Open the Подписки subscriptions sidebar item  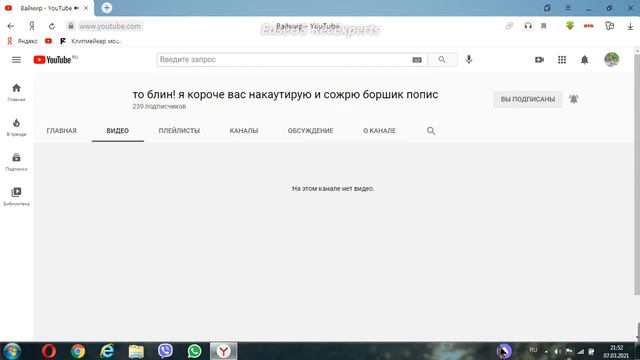click(16, 162)
